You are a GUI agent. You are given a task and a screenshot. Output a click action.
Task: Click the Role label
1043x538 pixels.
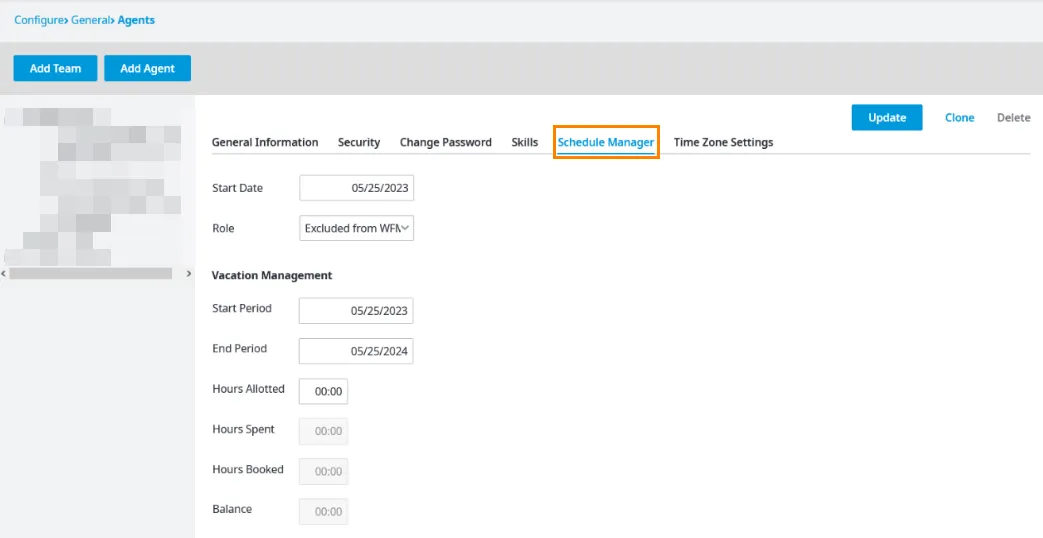coord(223,228)
